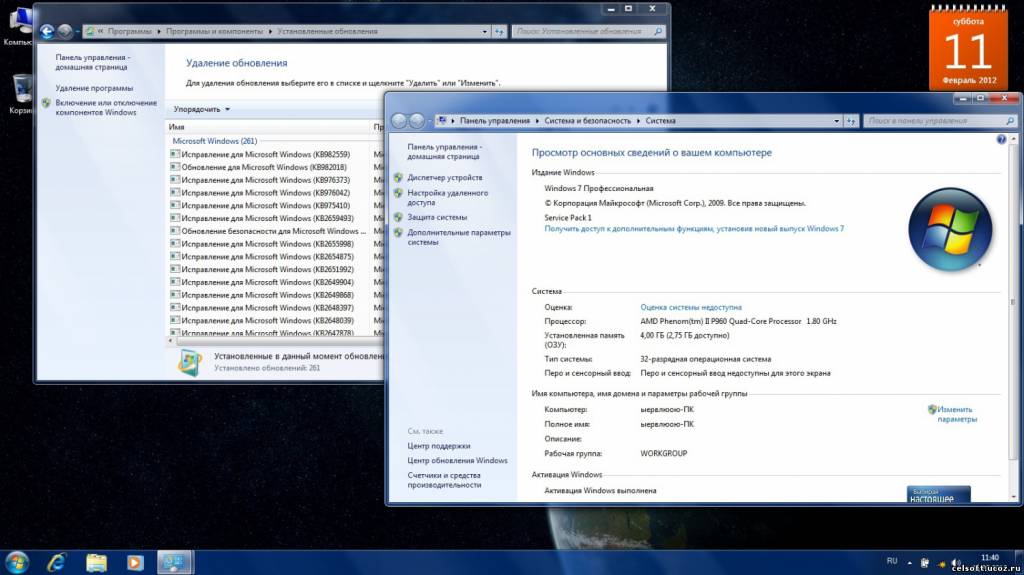The image size is (1024, 575).
Task: Open Windows Explorer folder icon in taskbar
Action: 96,563
